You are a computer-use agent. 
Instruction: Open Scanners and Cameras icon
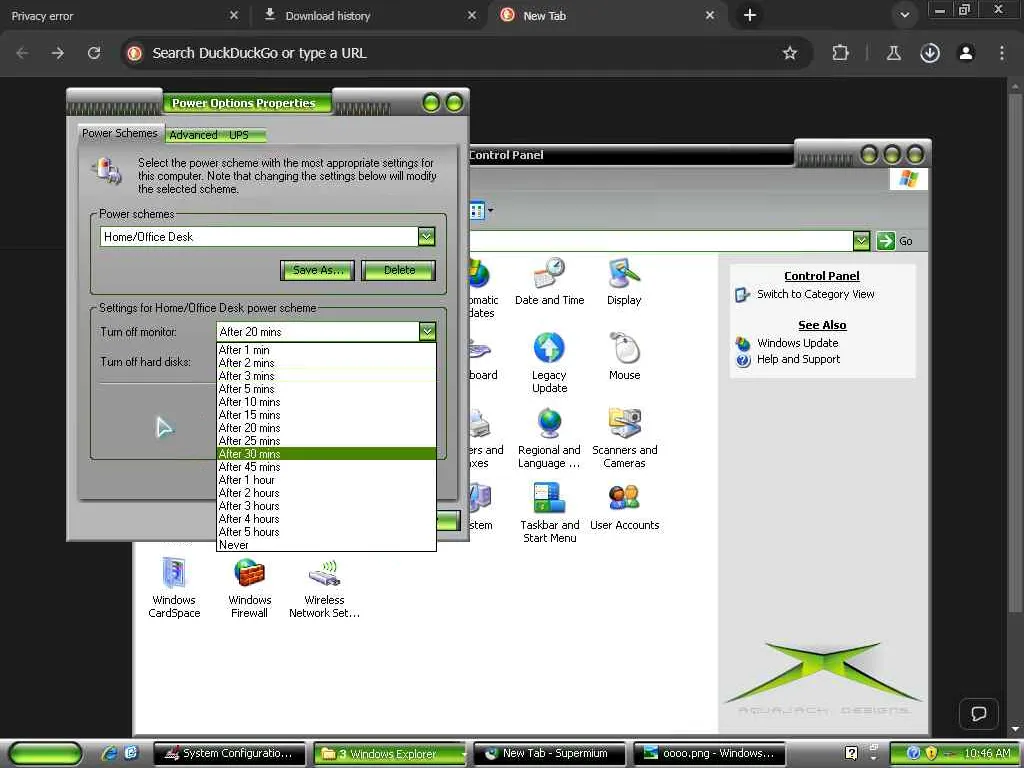(x=624, y=438)
